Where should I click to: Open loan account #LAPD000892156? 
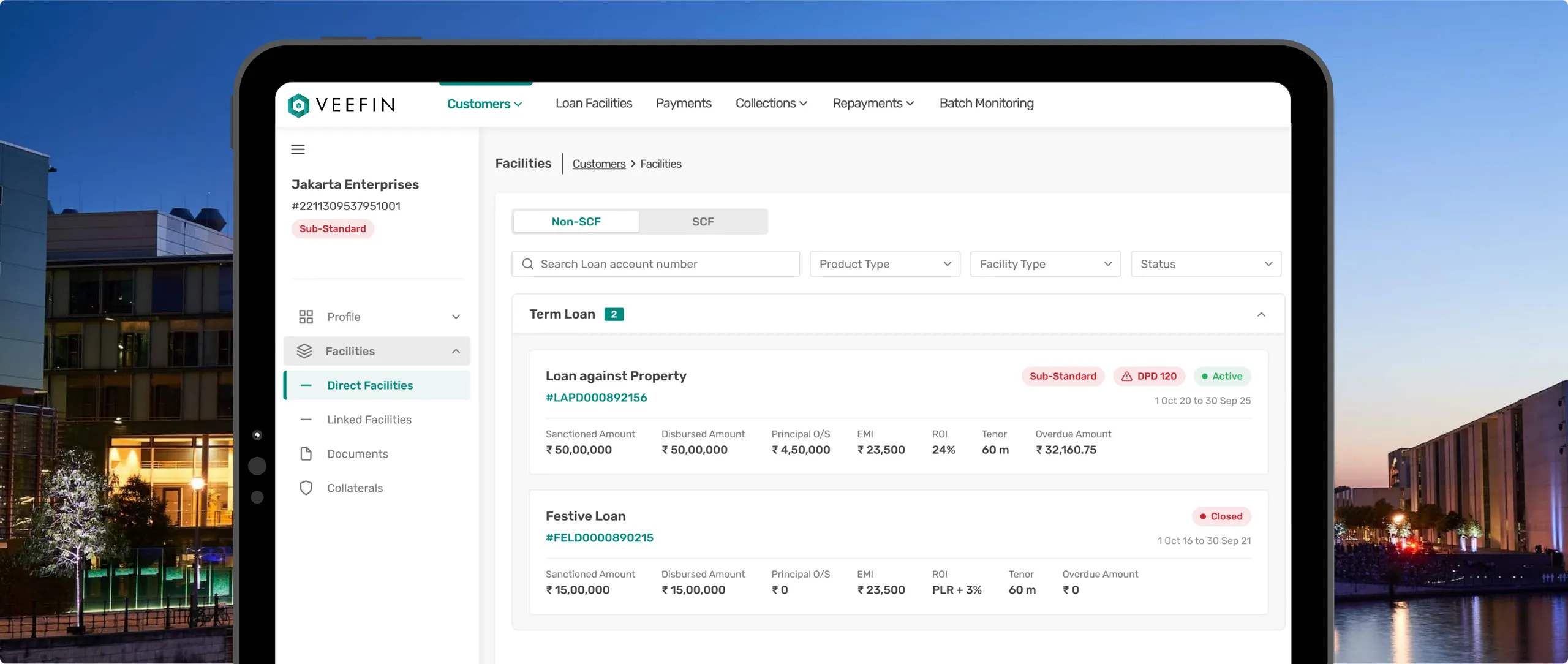pos(596,398)
